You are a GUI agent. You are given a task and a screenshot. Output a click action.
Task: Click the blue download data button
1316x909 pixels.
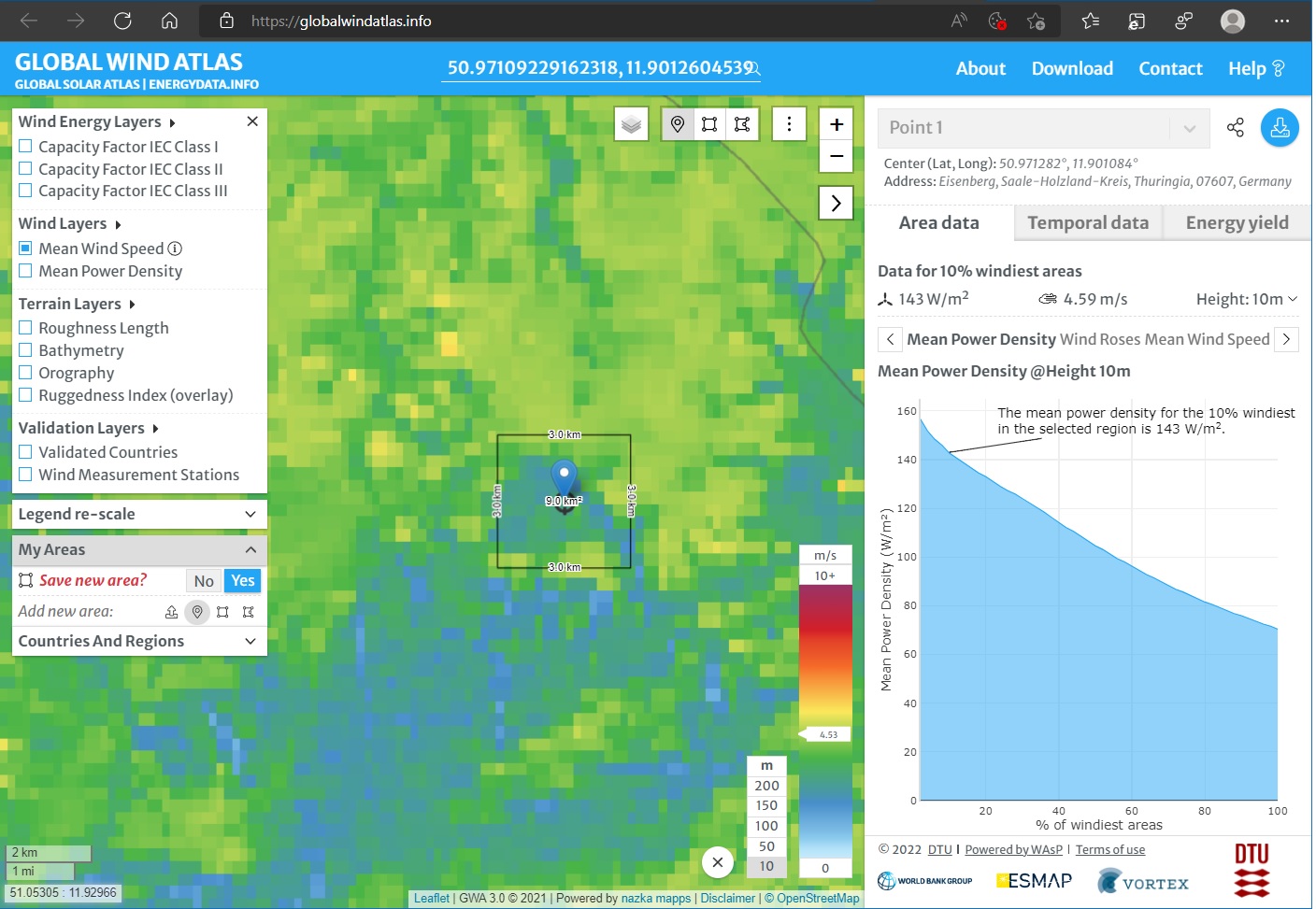[1280, 128]
